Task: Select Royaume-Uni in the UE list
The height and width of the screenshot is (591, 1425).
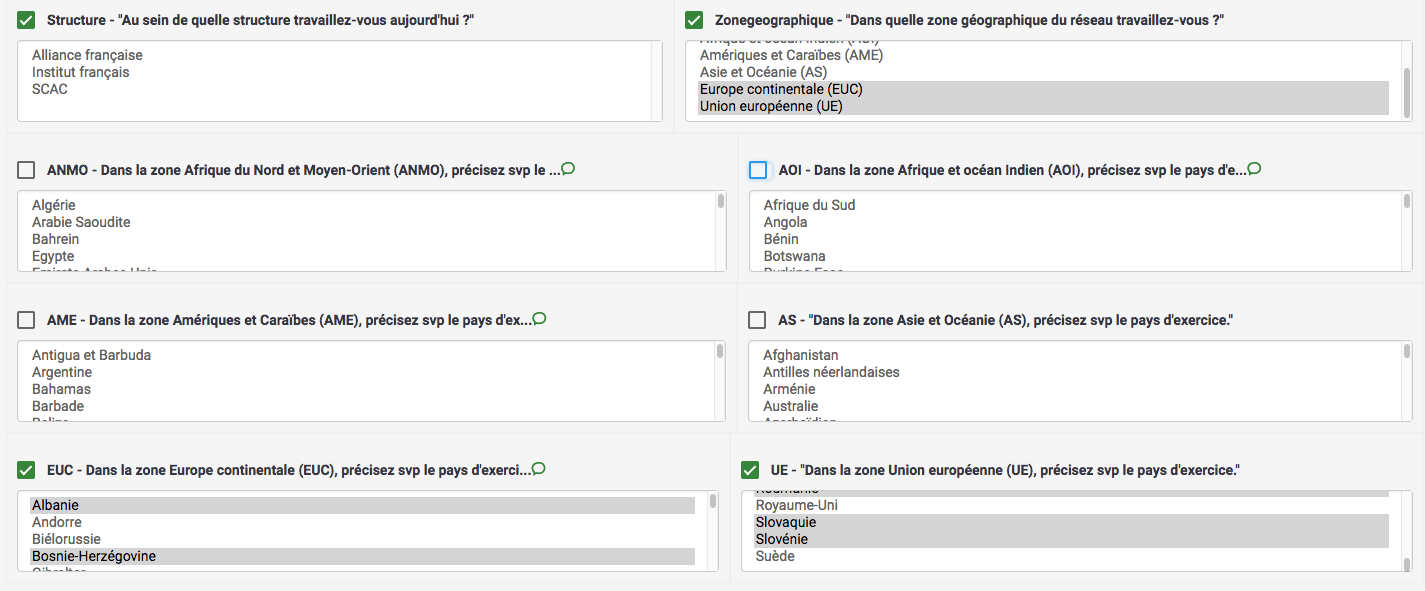Action: coord(796,505)
